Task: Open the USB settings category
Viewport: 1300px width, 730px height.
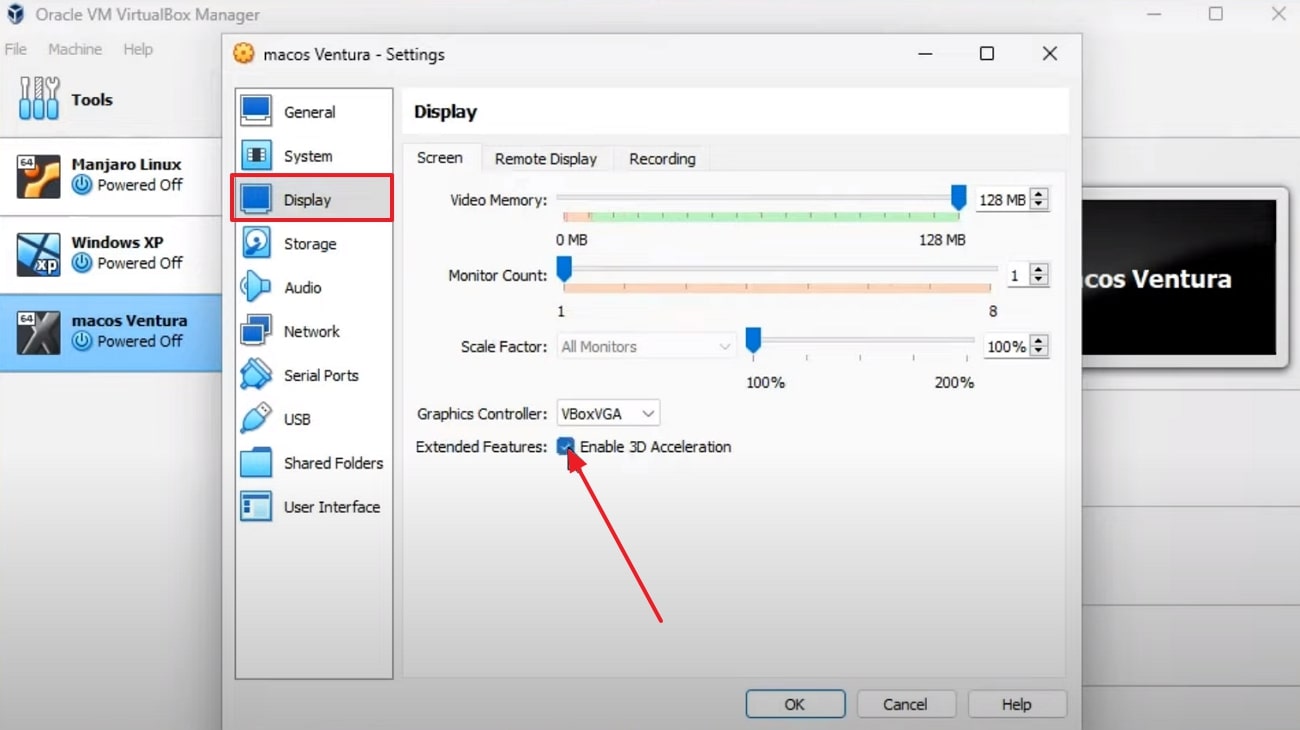Action: coord(313,419)
